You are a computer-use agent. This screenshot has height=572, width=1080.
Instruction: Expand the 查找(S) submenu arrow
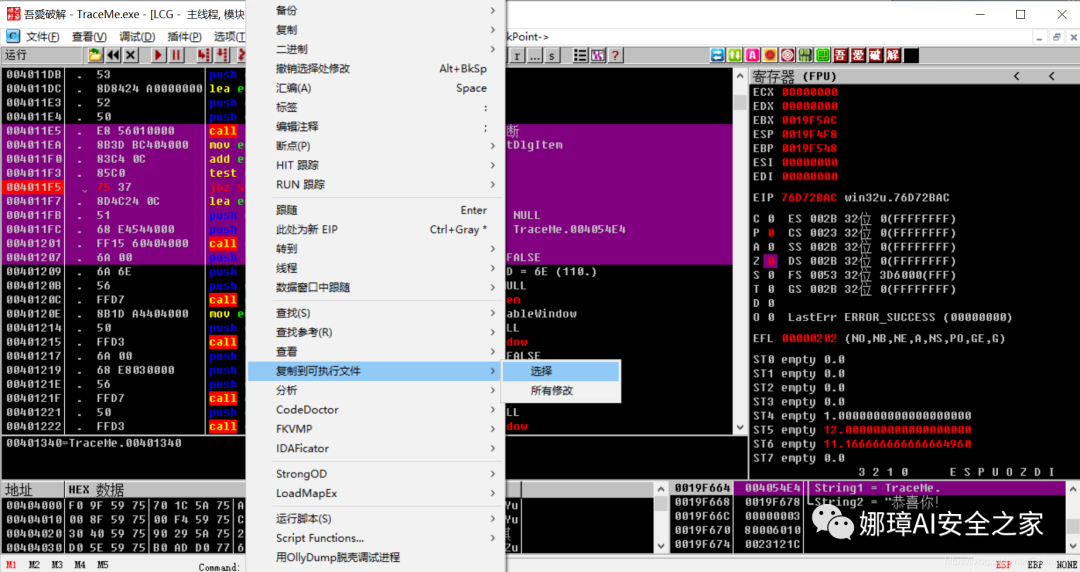(x=492, y=313)
